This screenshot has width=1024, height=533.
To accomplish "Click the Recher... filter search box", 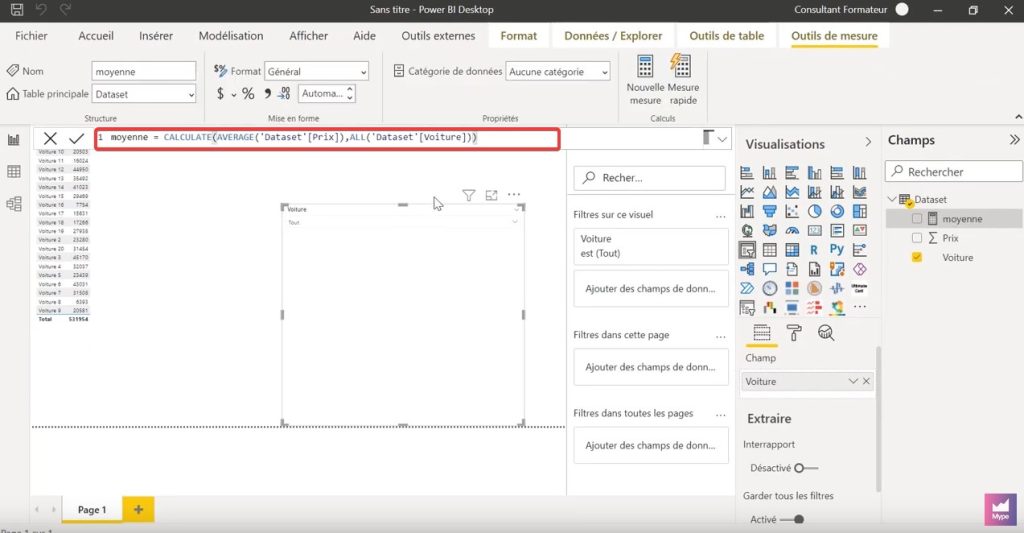I will click(x=650, y=178).
